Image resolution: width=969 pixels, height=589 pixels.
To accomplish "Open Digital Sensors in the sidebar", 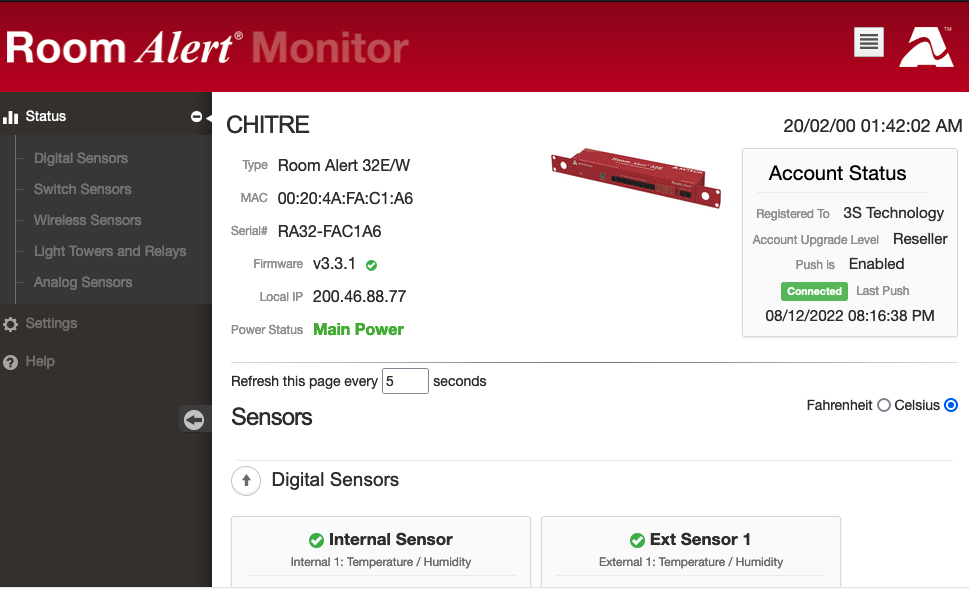I will [x=81, y=158].
